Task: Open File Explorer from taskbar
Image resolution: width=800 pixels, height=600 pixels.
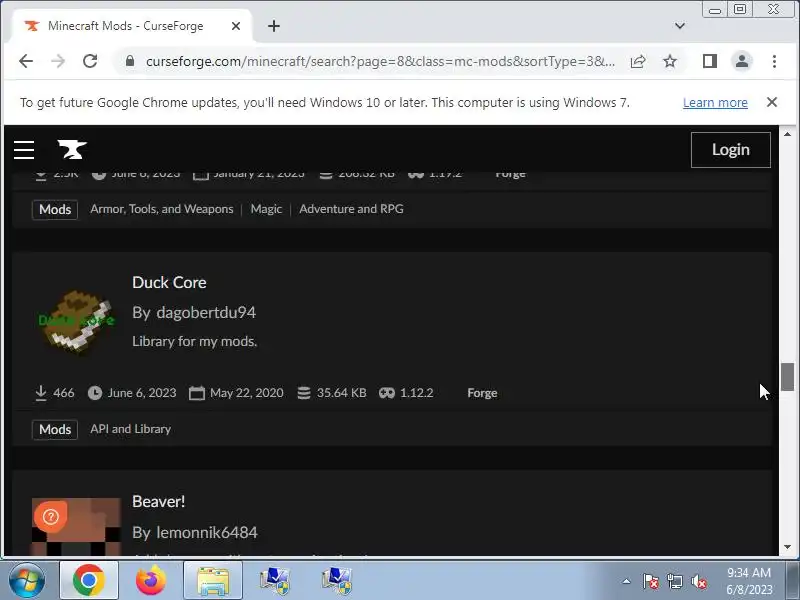Action: (x=213, y=581)
